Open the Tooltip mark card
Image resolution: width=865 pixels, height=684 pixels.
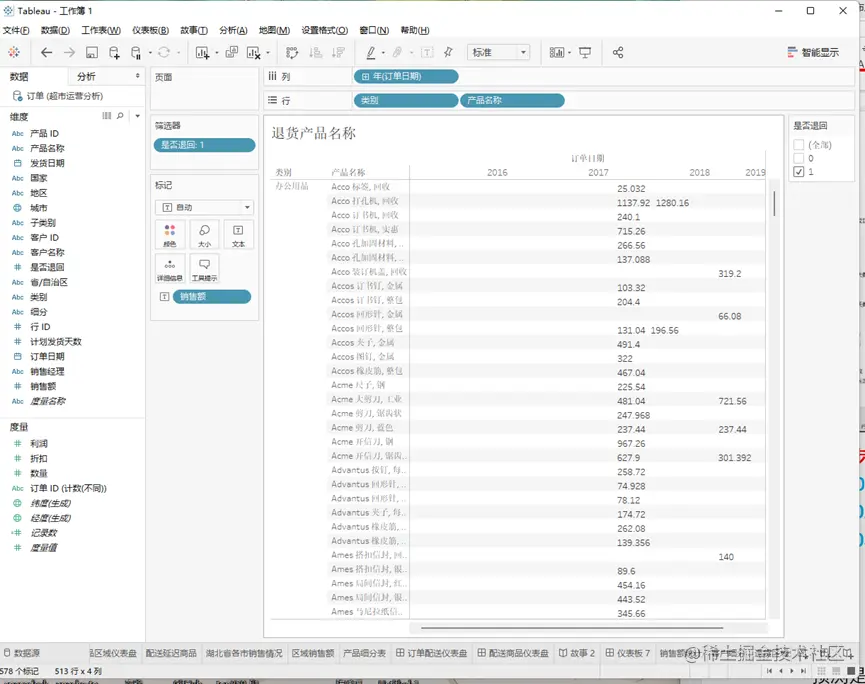point(204,269)
